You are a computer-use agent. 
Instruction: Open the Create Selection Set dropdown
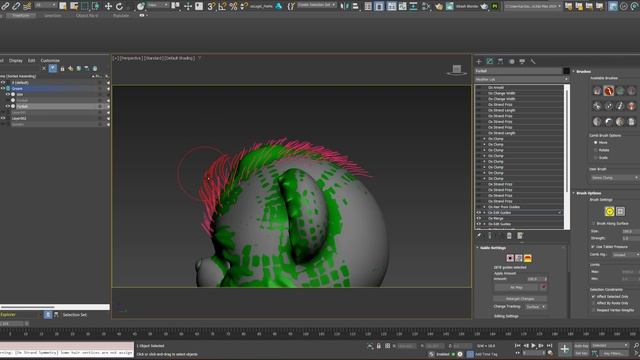(x=316, y=5)
